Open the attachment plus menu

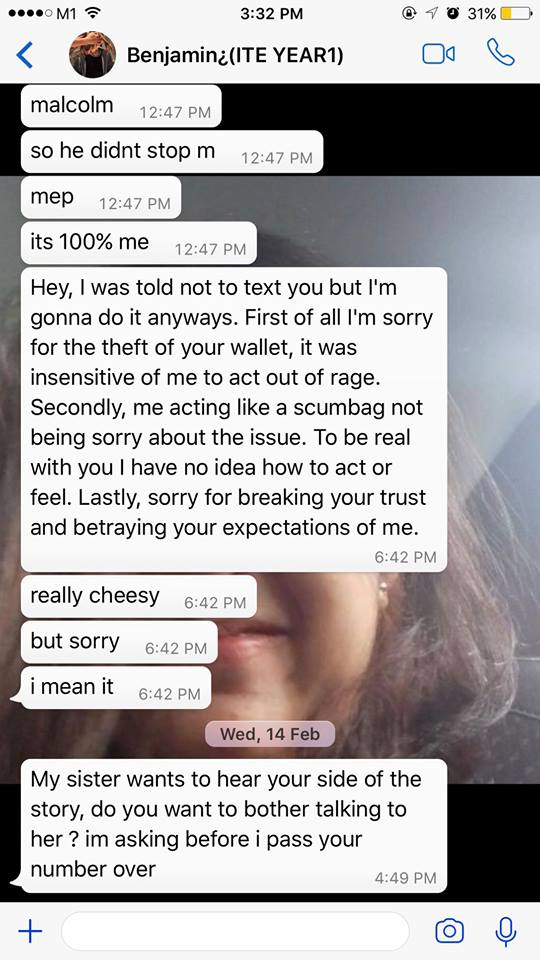(x=30, y=931)
